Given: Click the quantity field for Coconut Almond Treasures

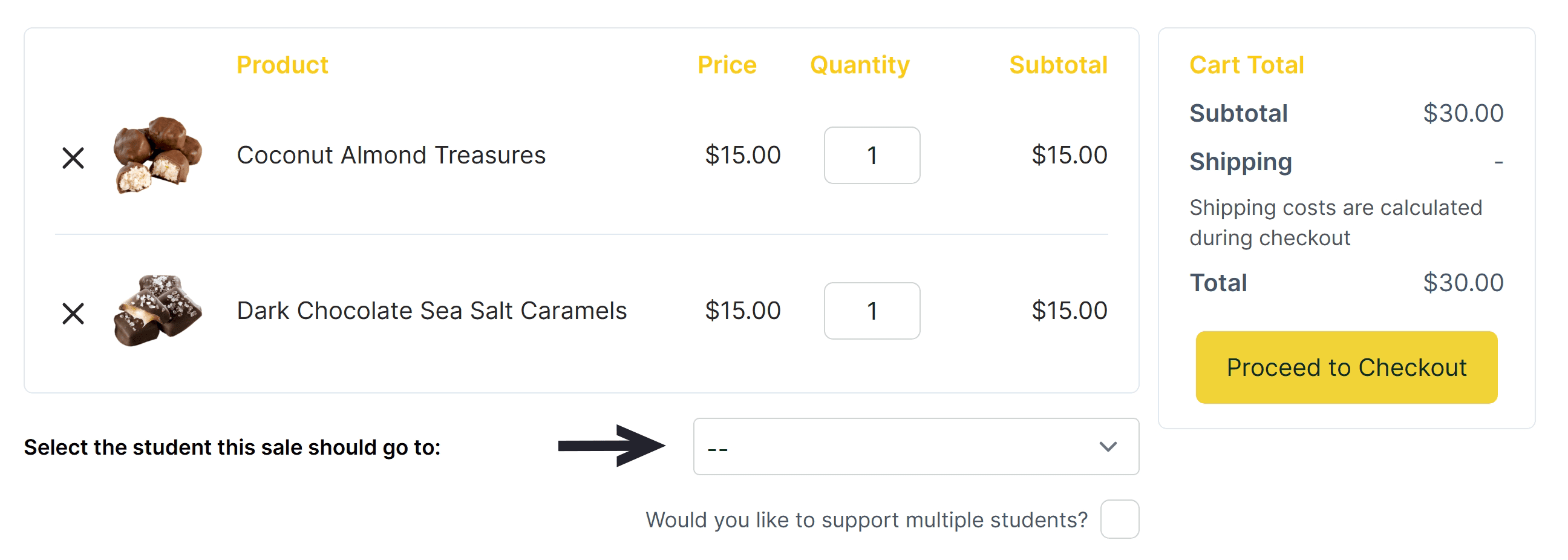Looking at the screenshot, I should pyautogui.click(x=872, y=156).
